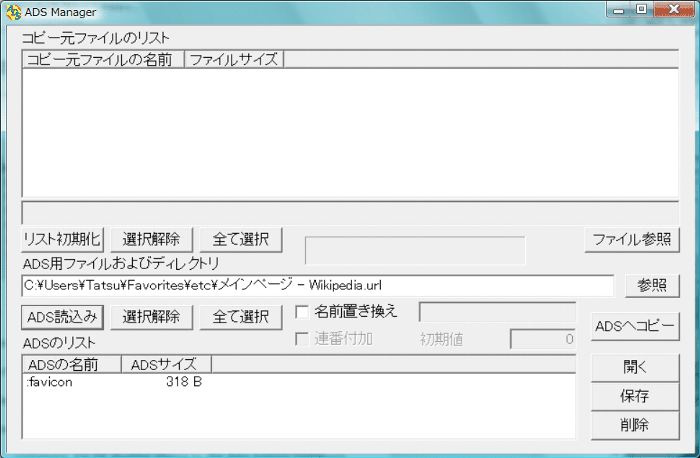Maximize the ADS Manager window
Viewport: 700px width, 458px height.
click(x=642, y=10)
